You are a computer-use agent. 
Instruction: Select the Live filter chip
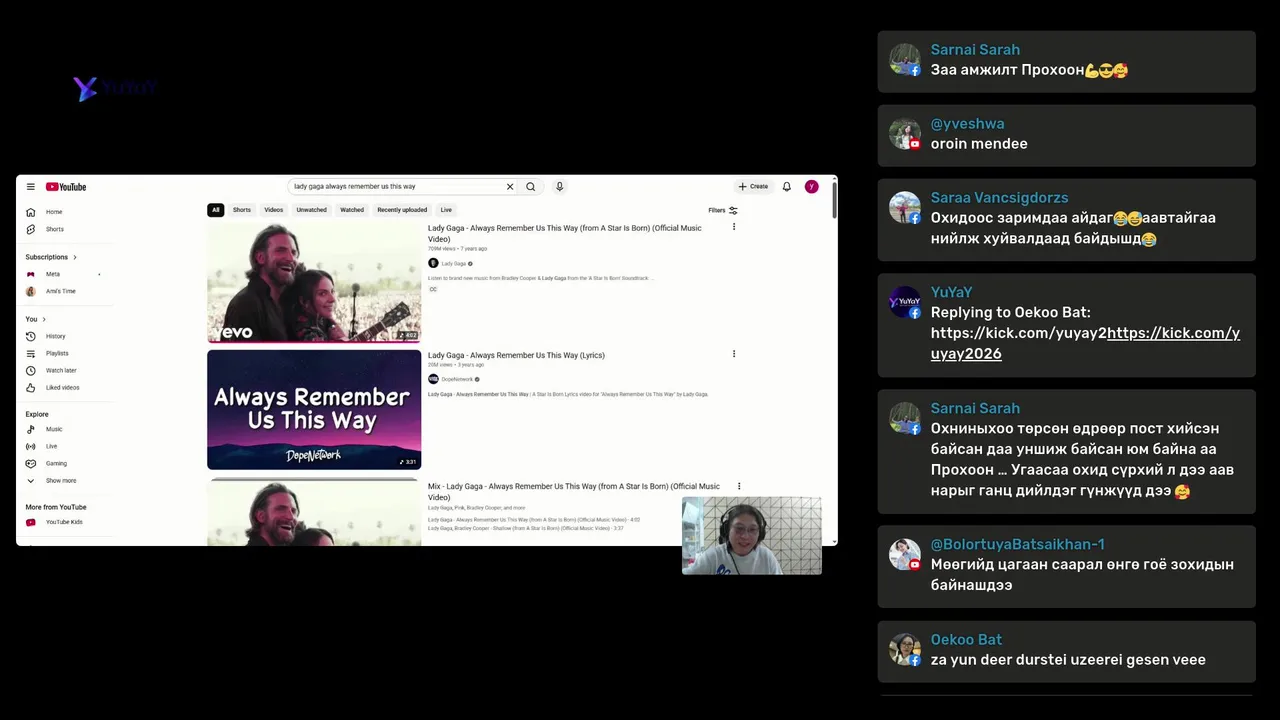446,210
